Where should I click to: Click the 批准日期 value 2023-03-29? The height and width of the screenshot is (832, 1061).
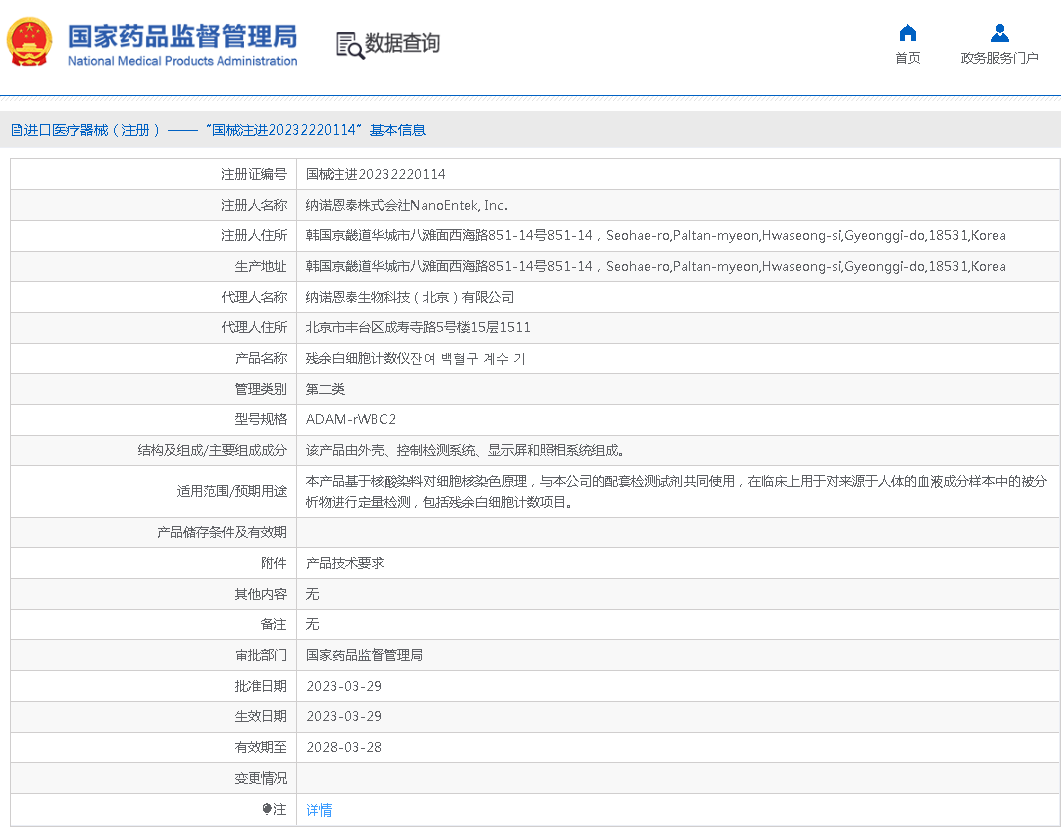[343, 686]
